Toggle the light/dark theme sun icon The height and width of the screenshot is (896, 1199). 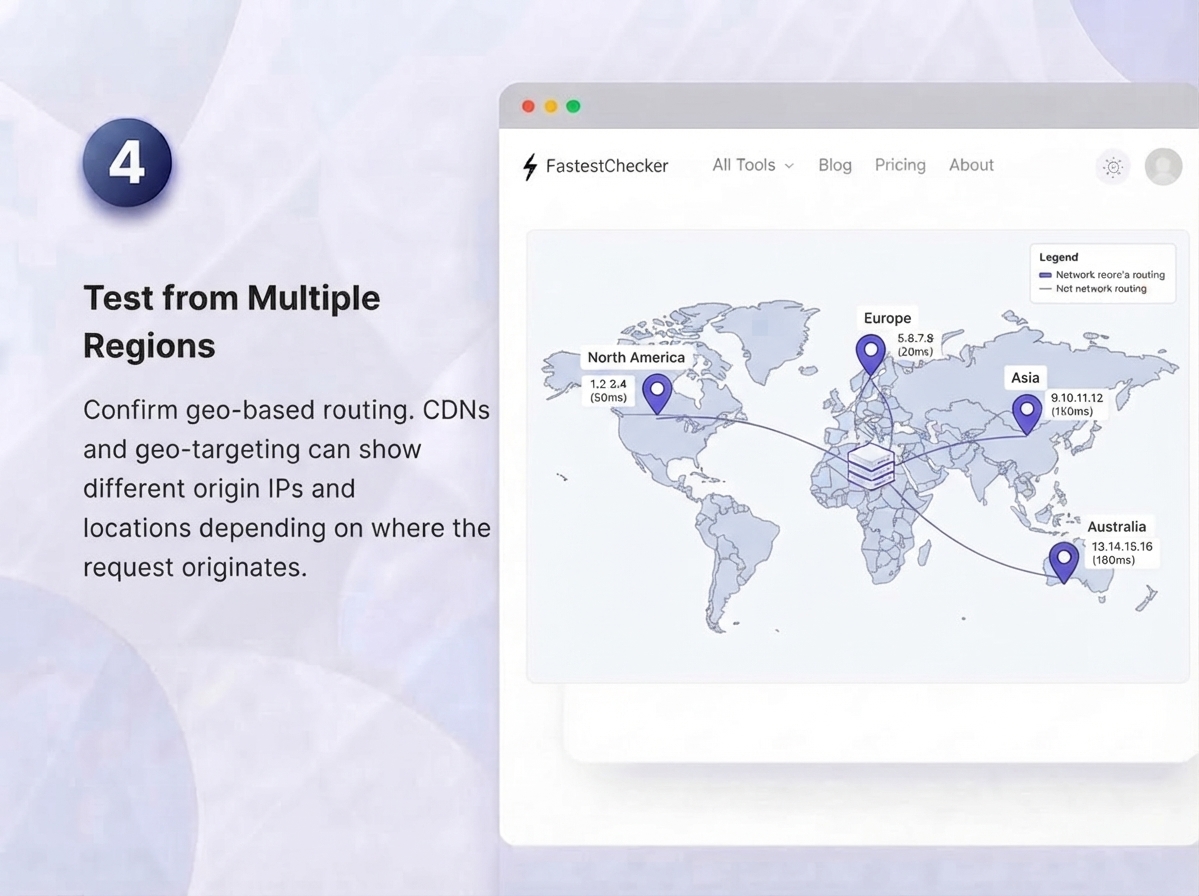(1113, 167)
